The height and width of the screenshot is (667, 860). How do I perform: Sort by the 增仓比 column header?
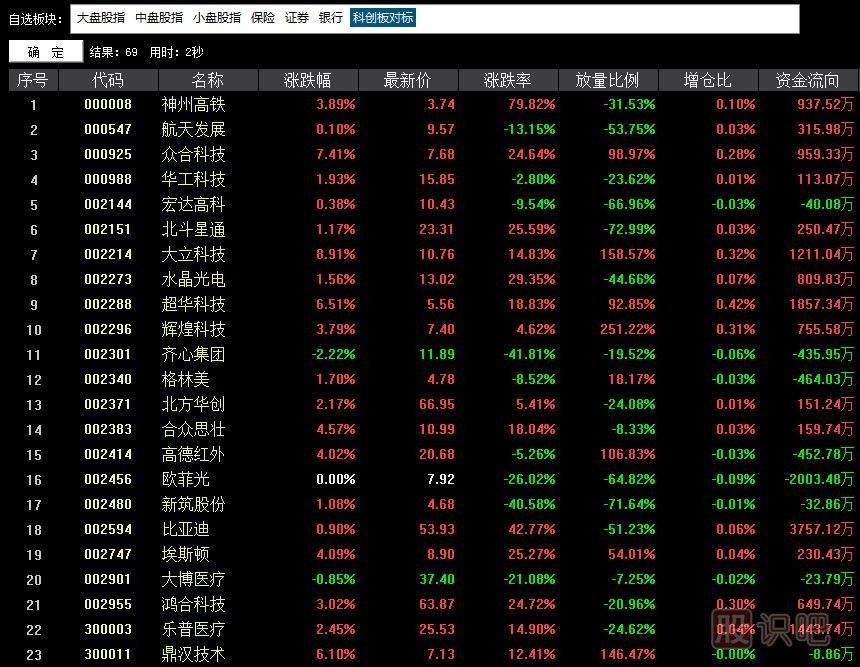708,80
